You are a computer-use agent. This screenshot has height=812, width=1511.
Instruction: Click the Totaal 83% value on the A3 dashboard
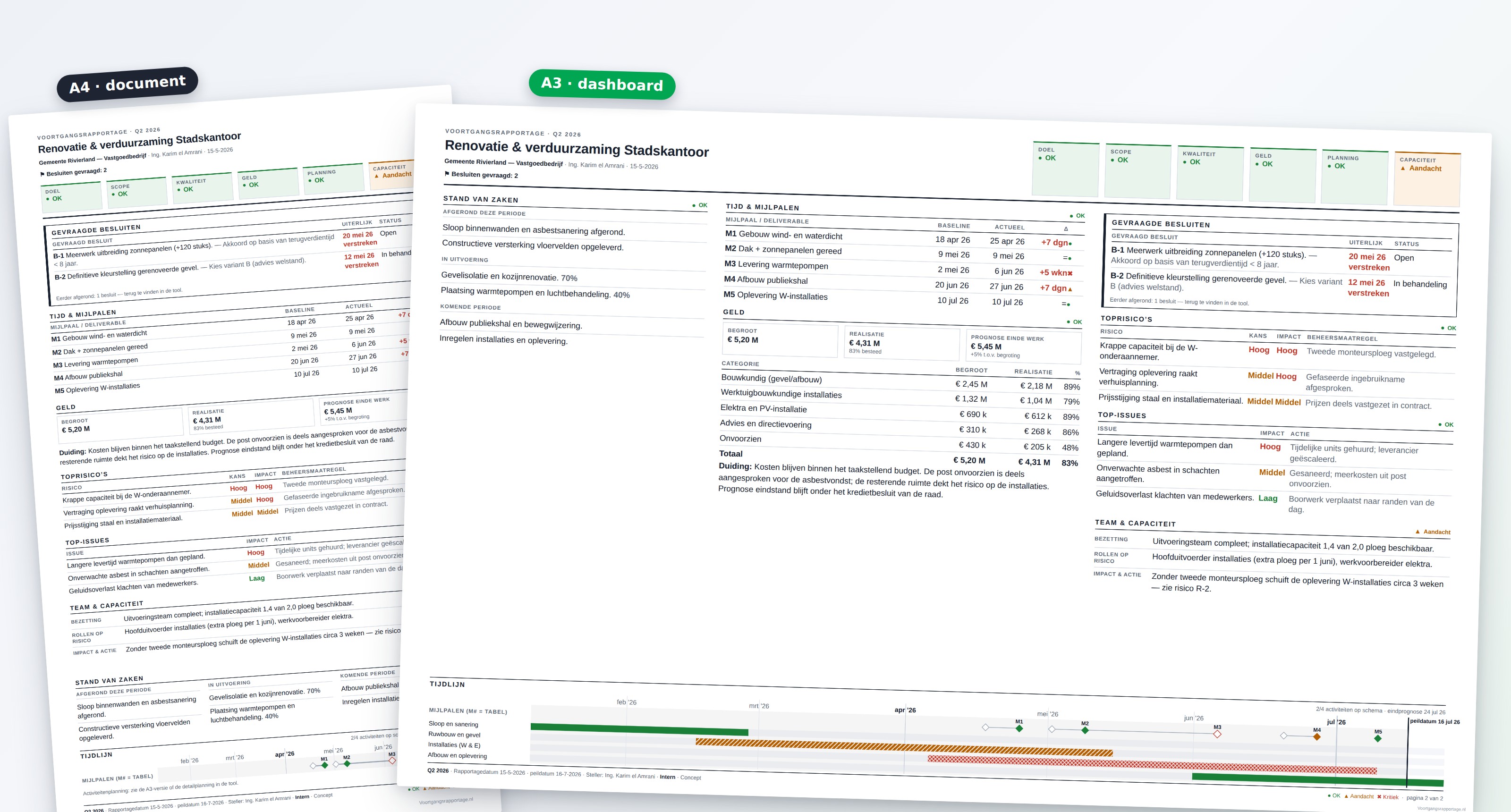coord(1070,463)
